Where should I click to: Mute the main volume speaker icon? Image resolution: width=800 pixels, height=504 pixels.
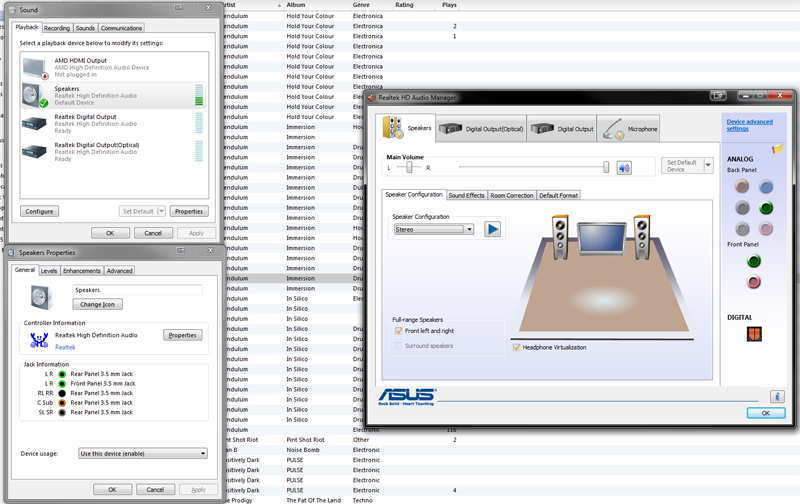coord(624,167)
